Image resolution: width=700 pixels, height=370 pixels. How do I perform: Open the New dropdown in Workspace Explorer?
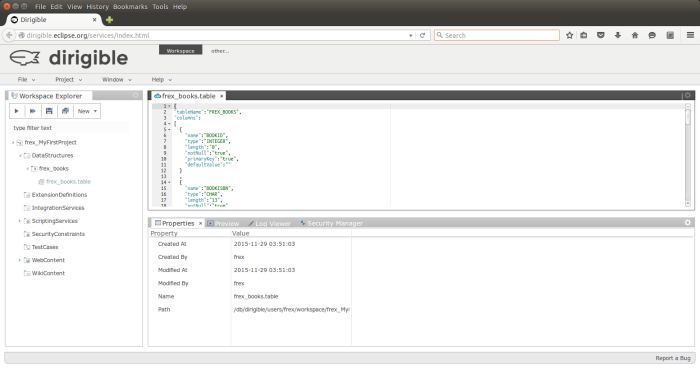(87, 111)
